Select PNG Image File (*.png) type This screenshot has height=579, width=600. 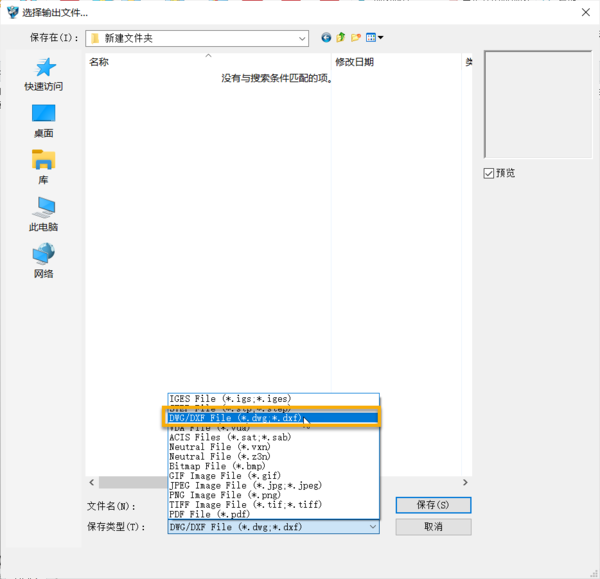[x=273, y=495]
